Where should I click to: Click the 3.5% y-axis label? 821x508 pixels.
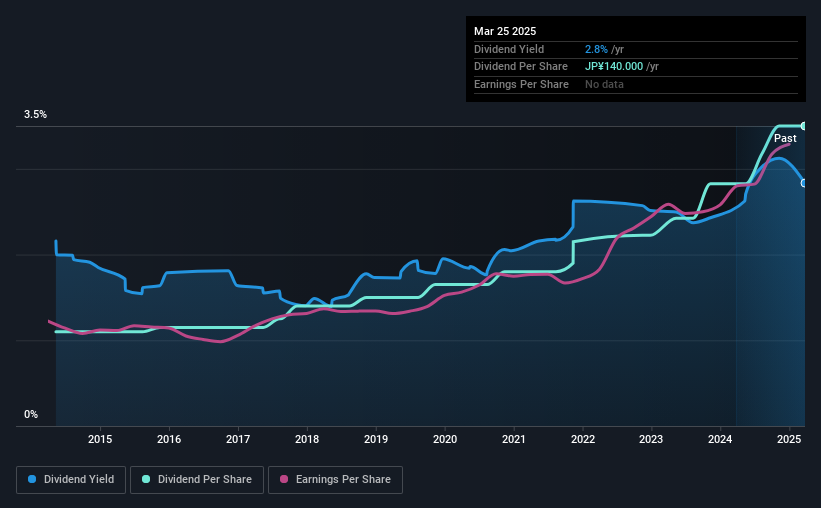click(35, 115)
